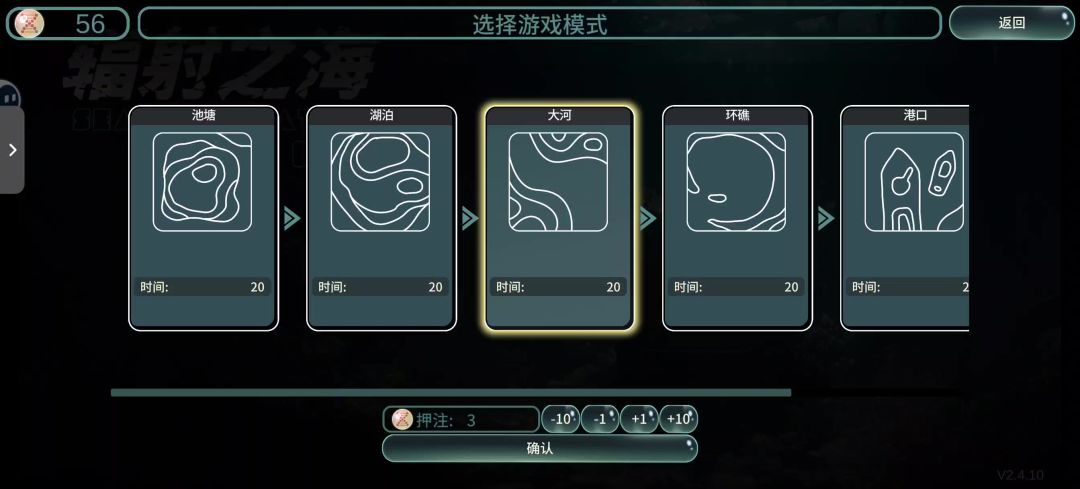The width and height of the screenshot is (1080, 489).
Task: Choose the 大河 river map icon
Action: click(x=558, y=182)
